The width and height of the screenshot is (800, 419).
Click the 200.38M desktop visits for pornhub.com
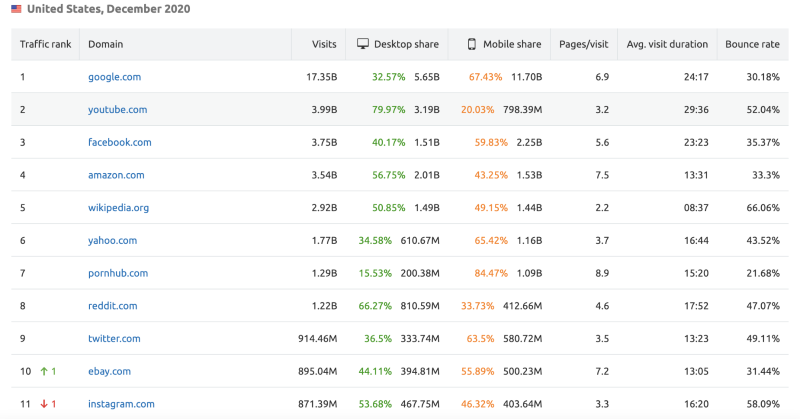[x=420, y=273]
